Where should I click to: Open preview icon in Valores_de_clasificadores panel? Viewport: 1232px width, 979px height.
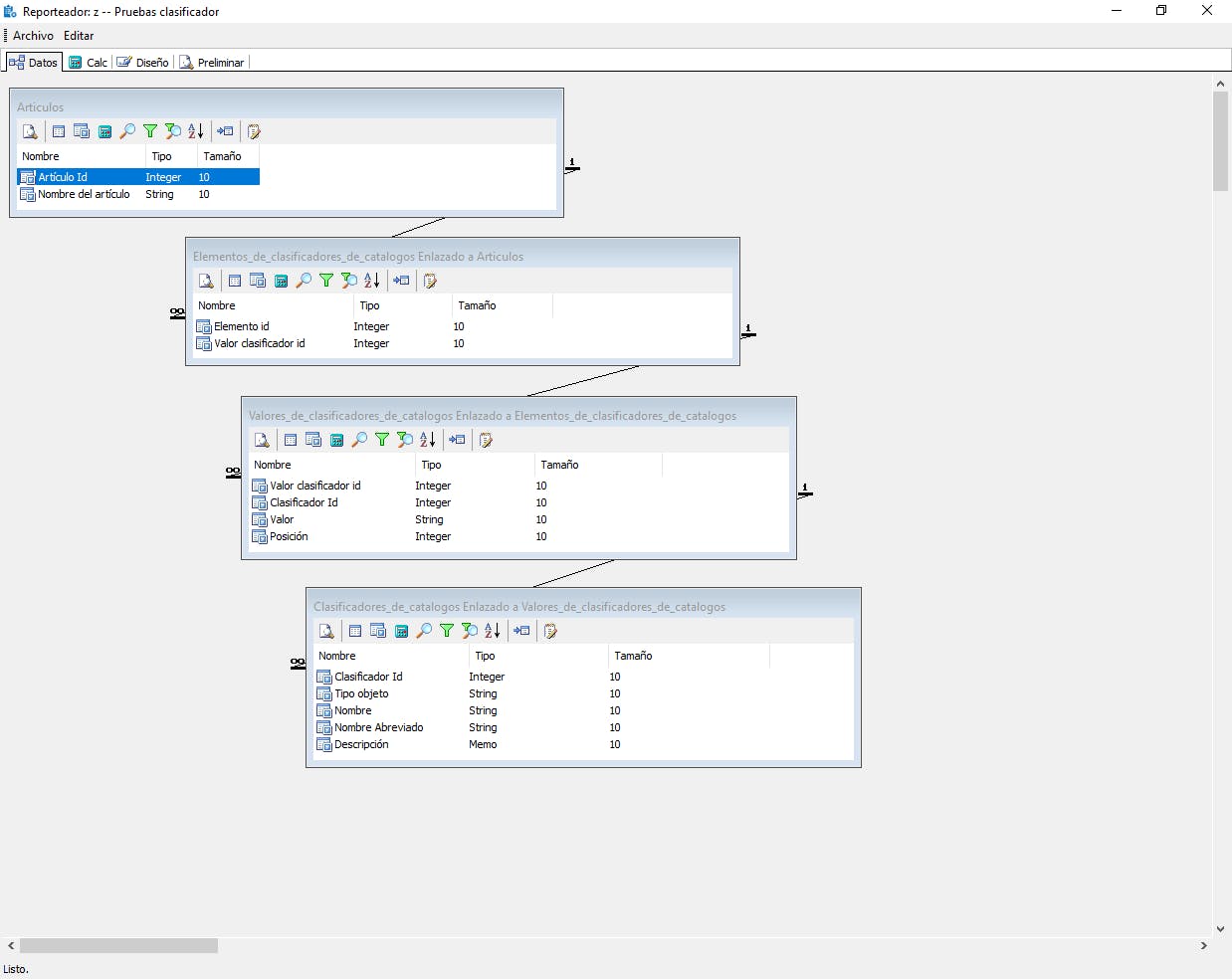(262, 440)
